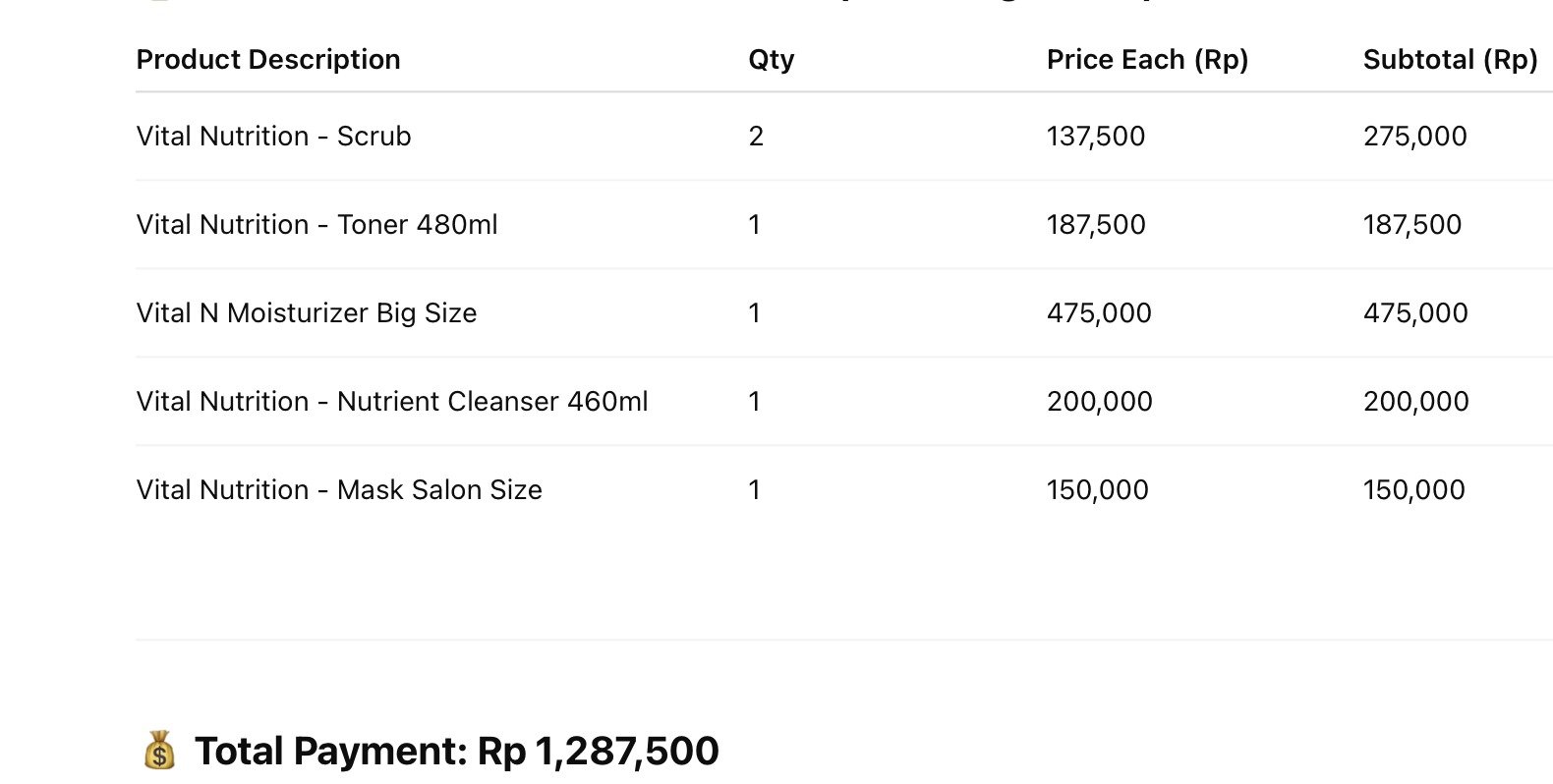Screen dimensions: 1553x784
Task: Click the Subtotal (Rp) column header
Action: (x=1450, y=60)
